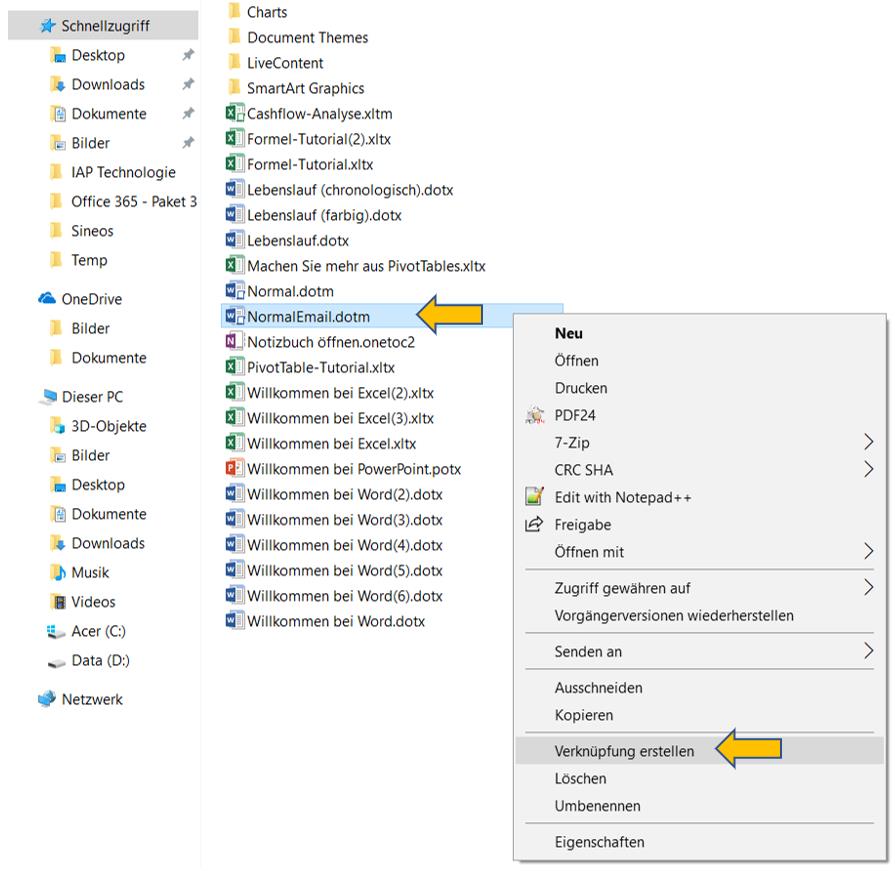The width and height of the screenshot is (895, 871).
Task: Click the Notepad++ icon in context menu
Action: point(535,497)
